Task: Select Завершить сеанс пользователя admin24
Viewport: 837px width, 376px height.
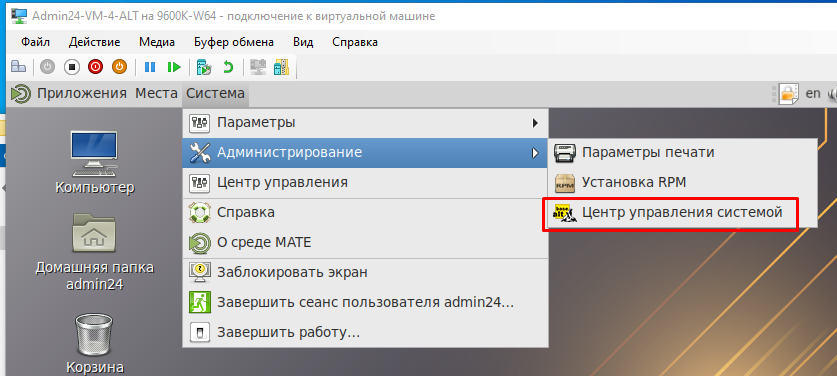Action: click(x=366, y=303)
